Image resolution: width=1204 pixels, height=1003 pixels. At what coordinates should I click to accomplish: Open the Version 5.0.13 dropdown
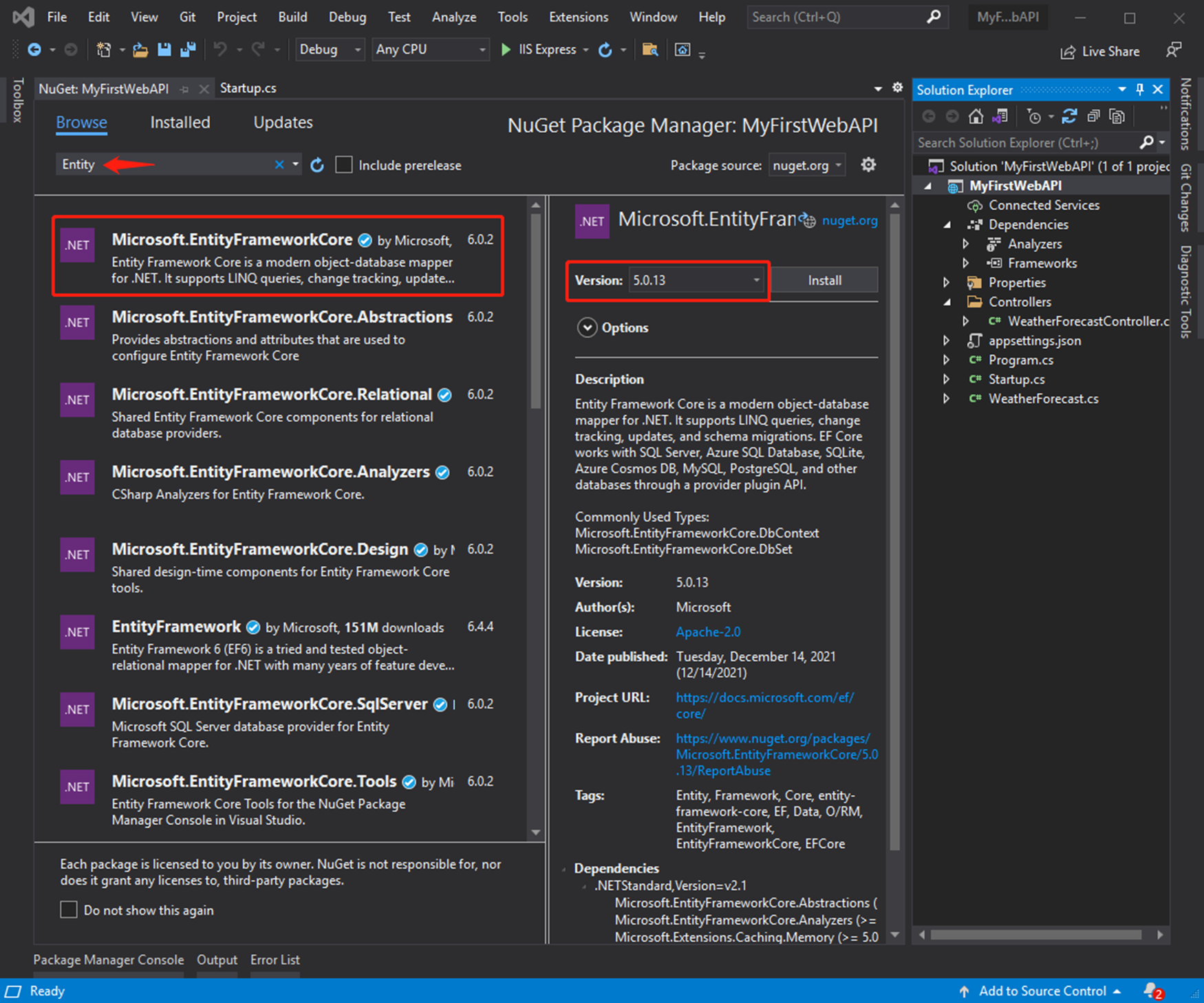pyautogui.click(x=697, y=280)
